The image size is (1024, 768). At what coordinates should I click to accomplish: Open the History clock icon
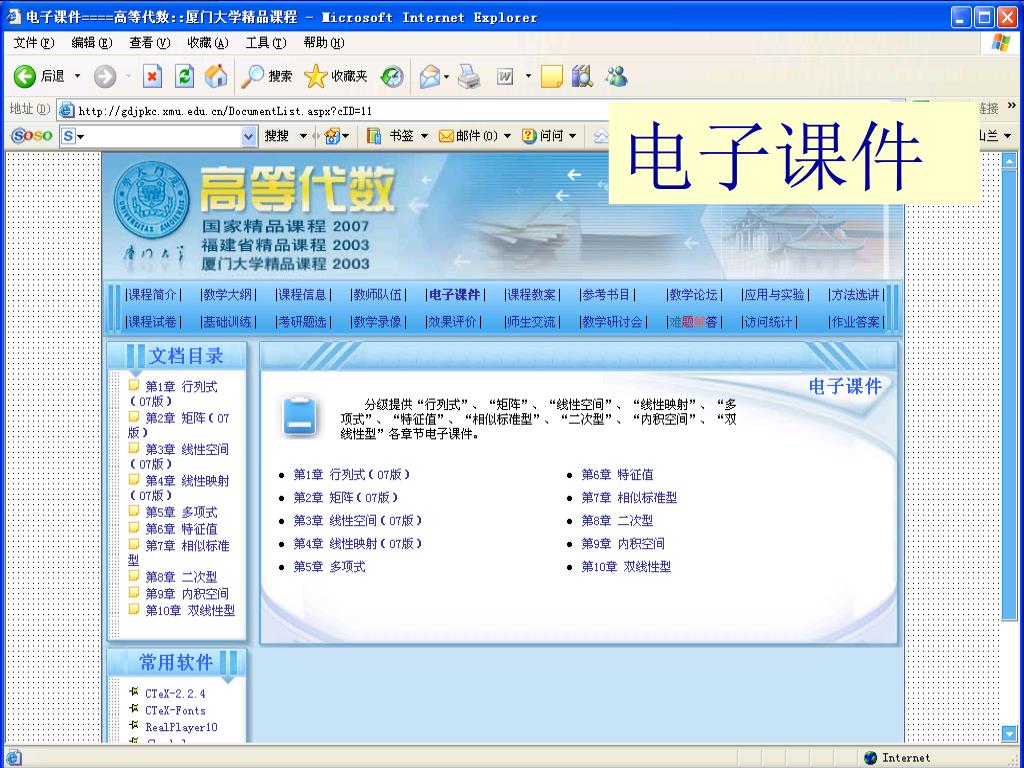coord(392,77)
